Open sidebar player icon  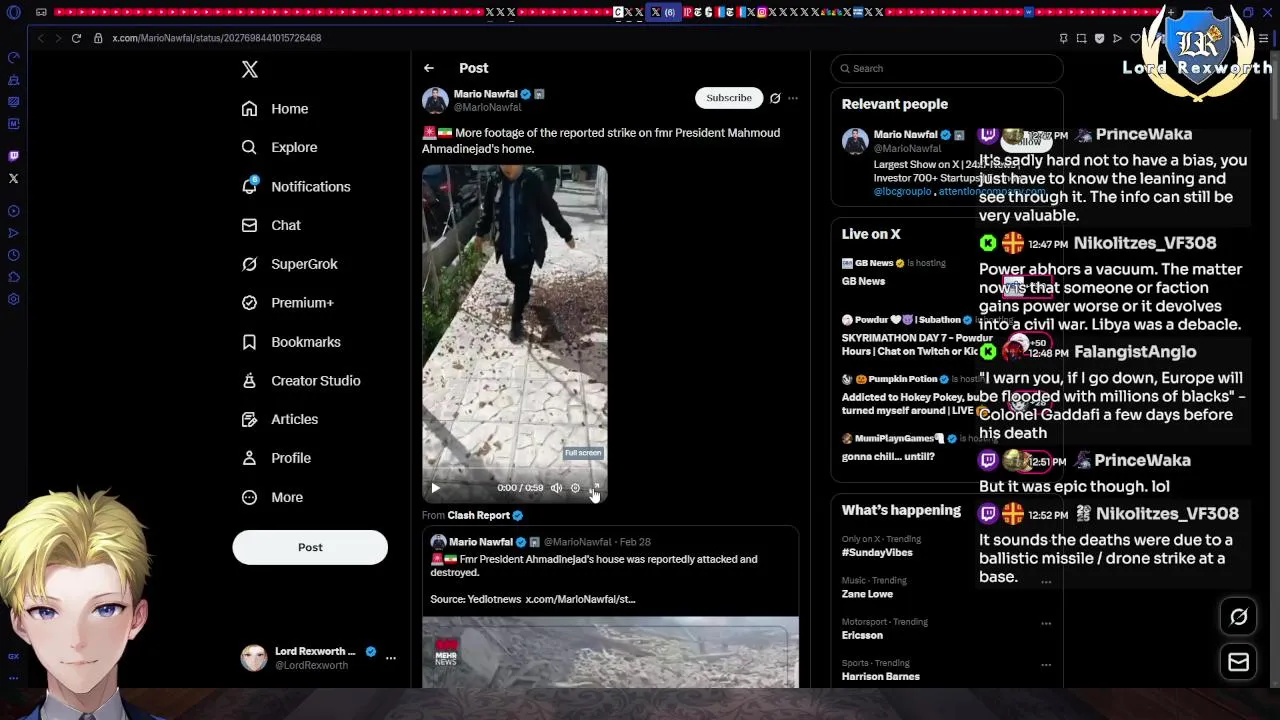click(x=13, y=211)
